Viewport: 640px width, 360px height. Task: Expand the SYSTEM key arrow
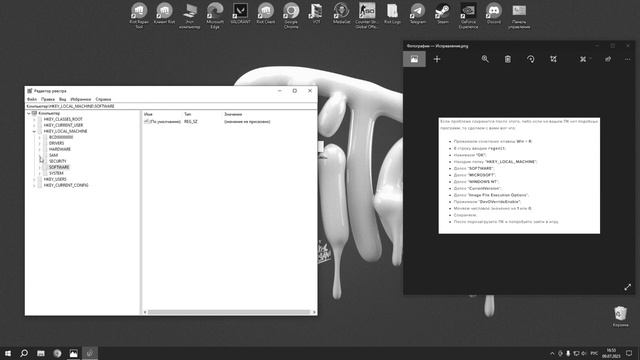40,173
